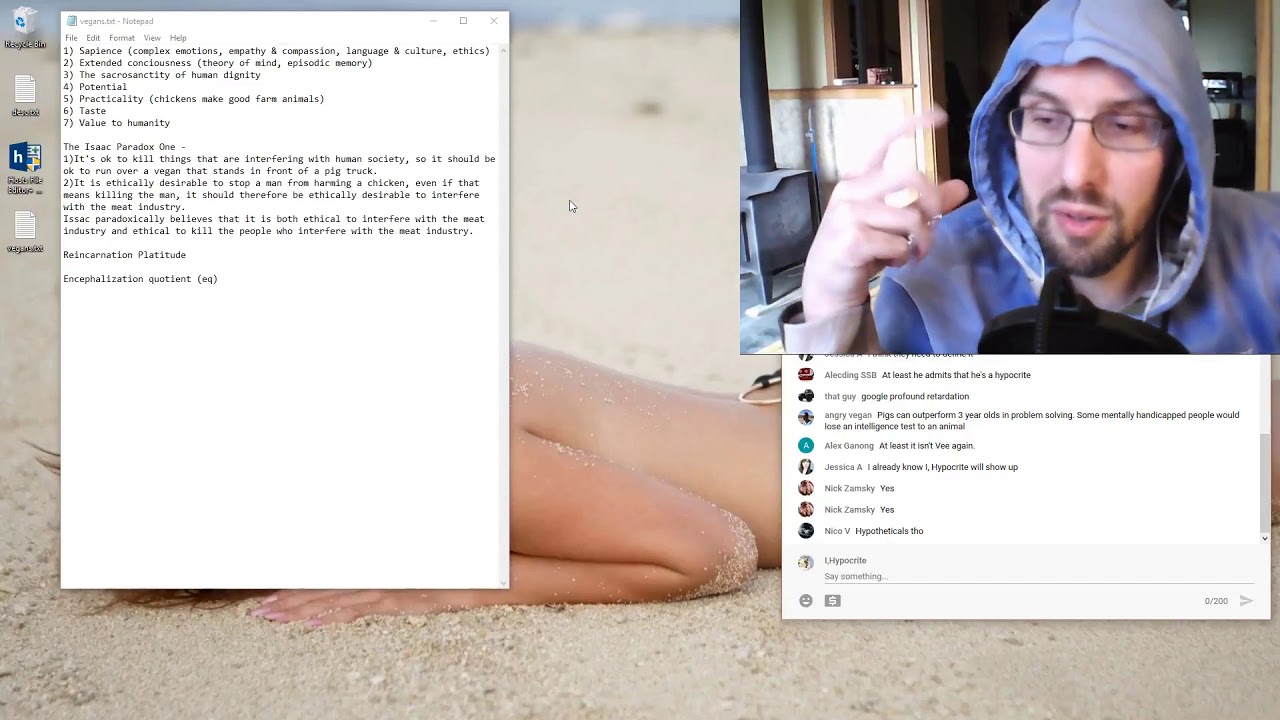Click line '5) Practicality' in Notepad

pyautogui.click(x=193, y=99)
